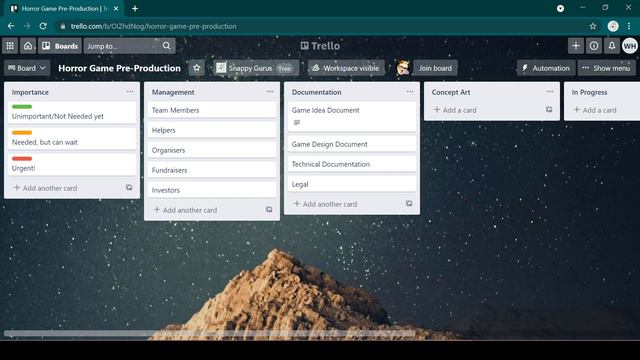Screen dimensions: 640x360
Task: Create from template icon in Management list
Action: 269,209
